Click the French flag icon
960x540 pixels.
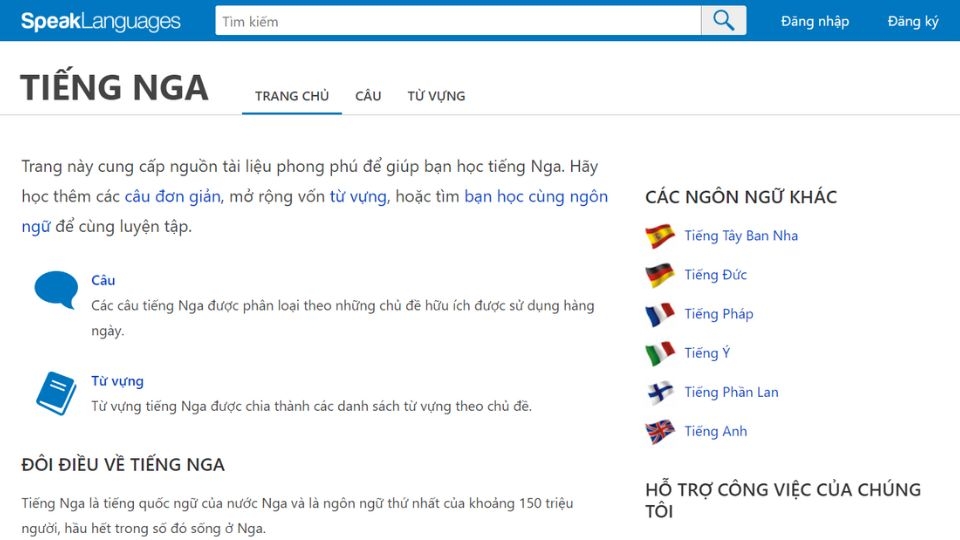(x=659, y=314)
